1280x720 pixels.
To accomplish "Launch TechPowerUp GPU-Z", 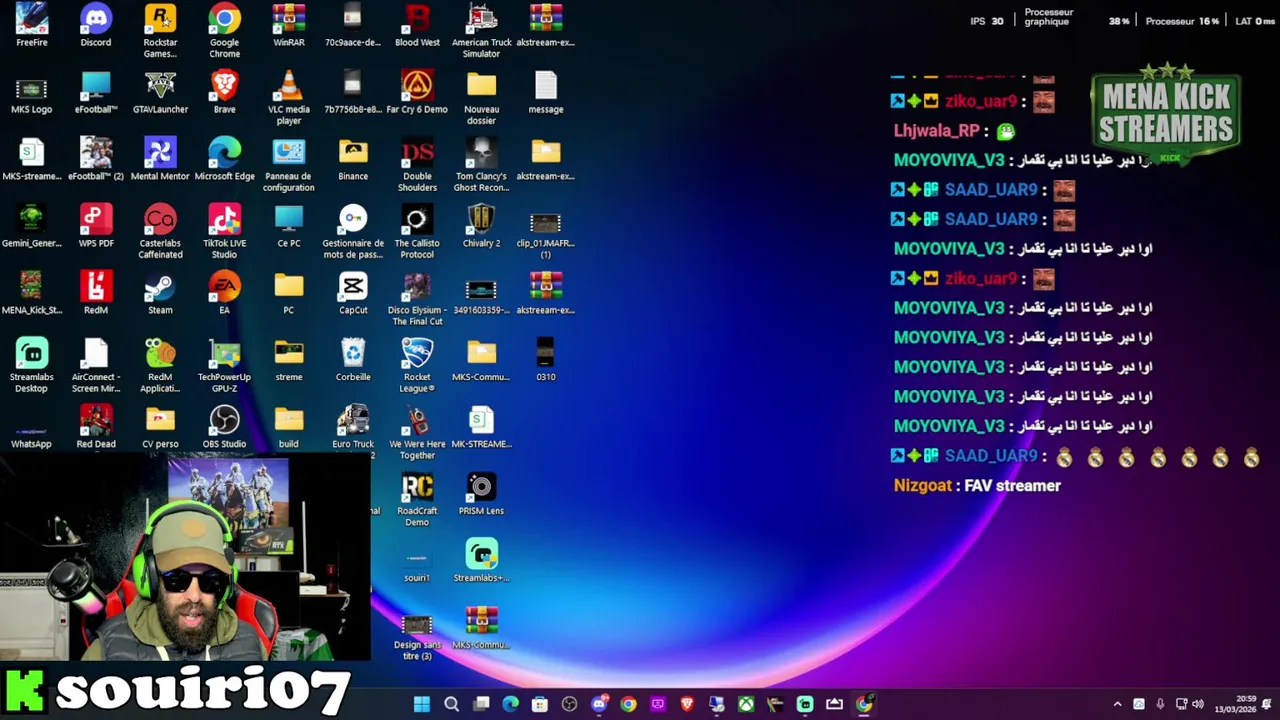I will (x=224, y=365).
